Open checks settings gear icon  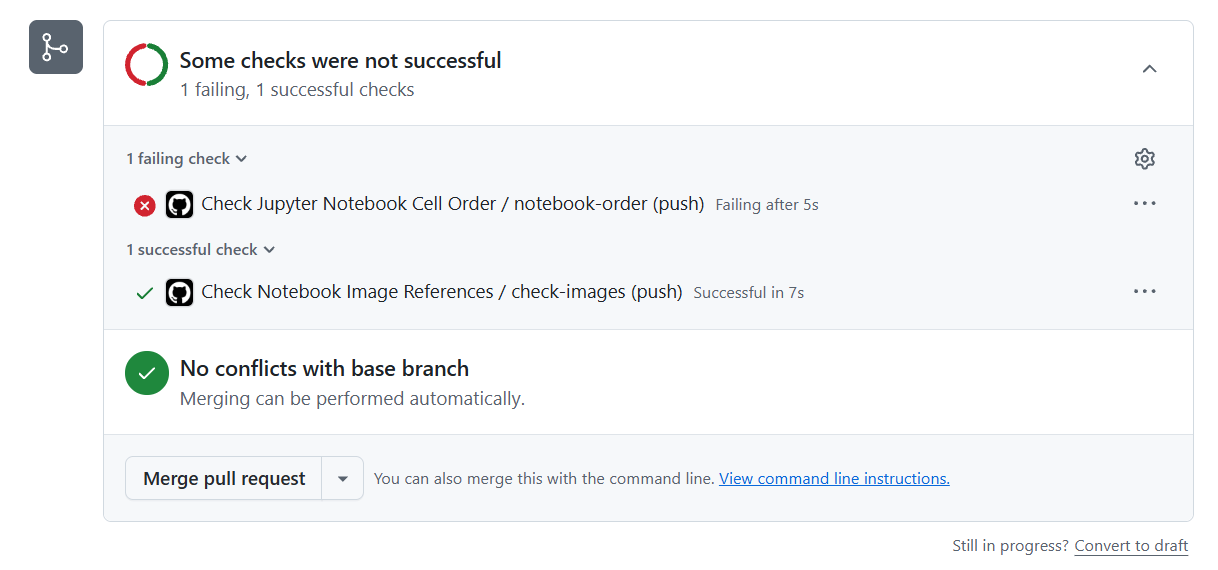(1145, 159)
